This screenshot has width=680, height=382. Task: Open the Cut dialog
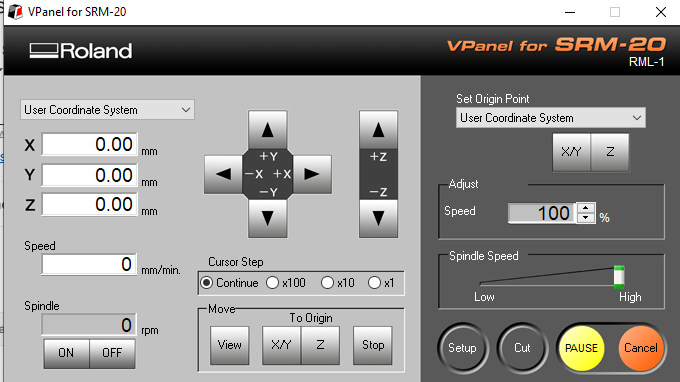[x=522, y=348]
